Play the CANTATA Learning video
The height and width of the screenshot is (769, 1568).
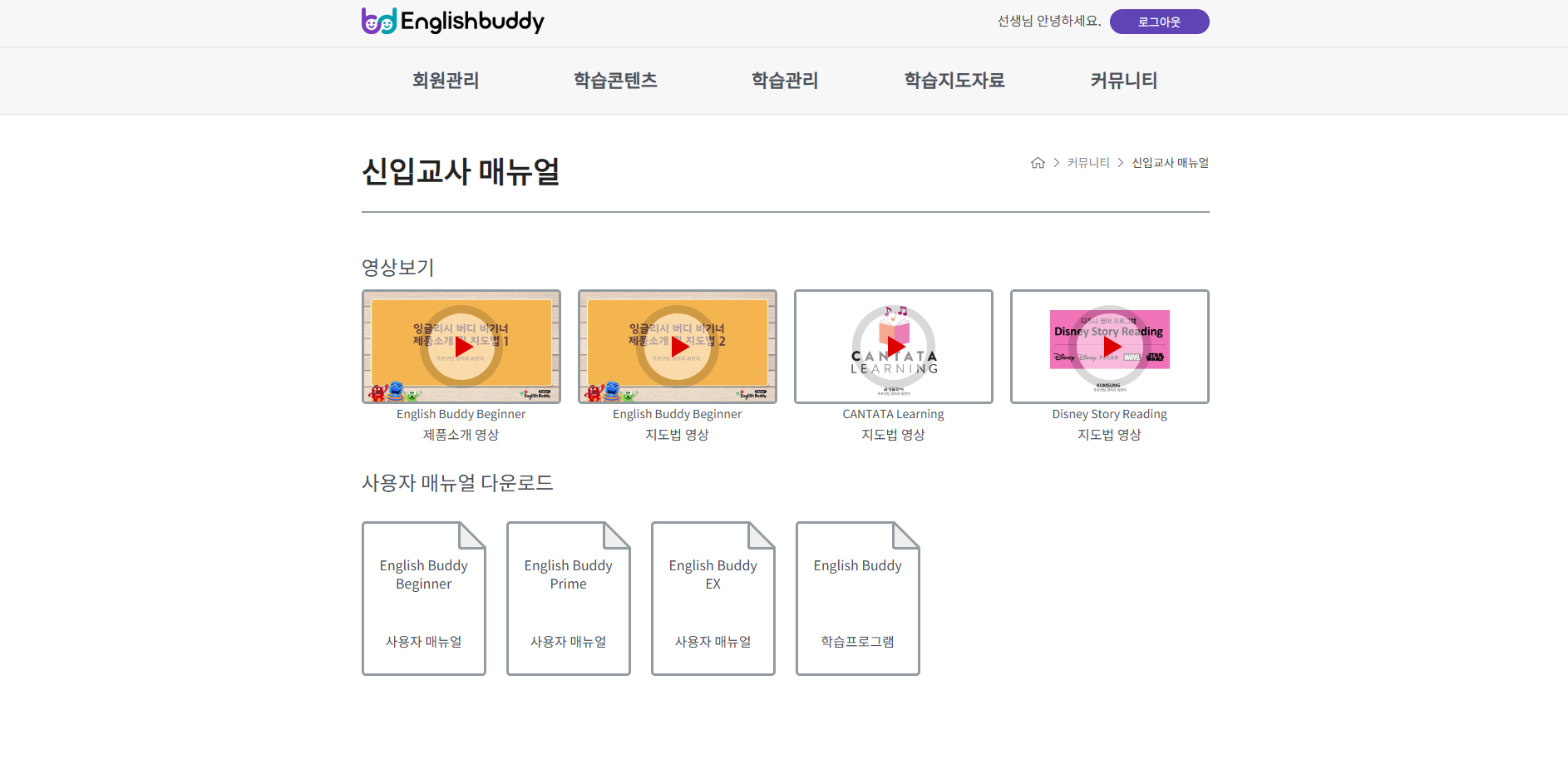(x=894, y=347)
